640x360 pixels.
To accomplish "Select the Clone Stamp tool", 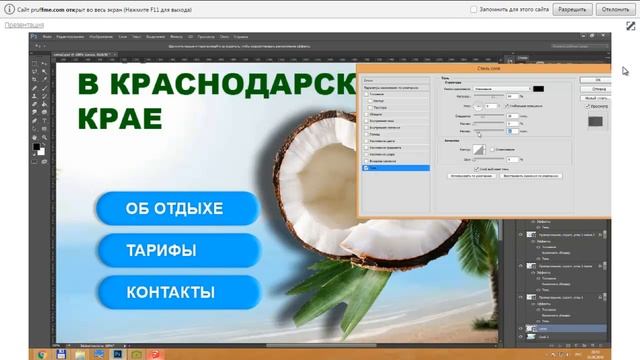I will point(35,96).
